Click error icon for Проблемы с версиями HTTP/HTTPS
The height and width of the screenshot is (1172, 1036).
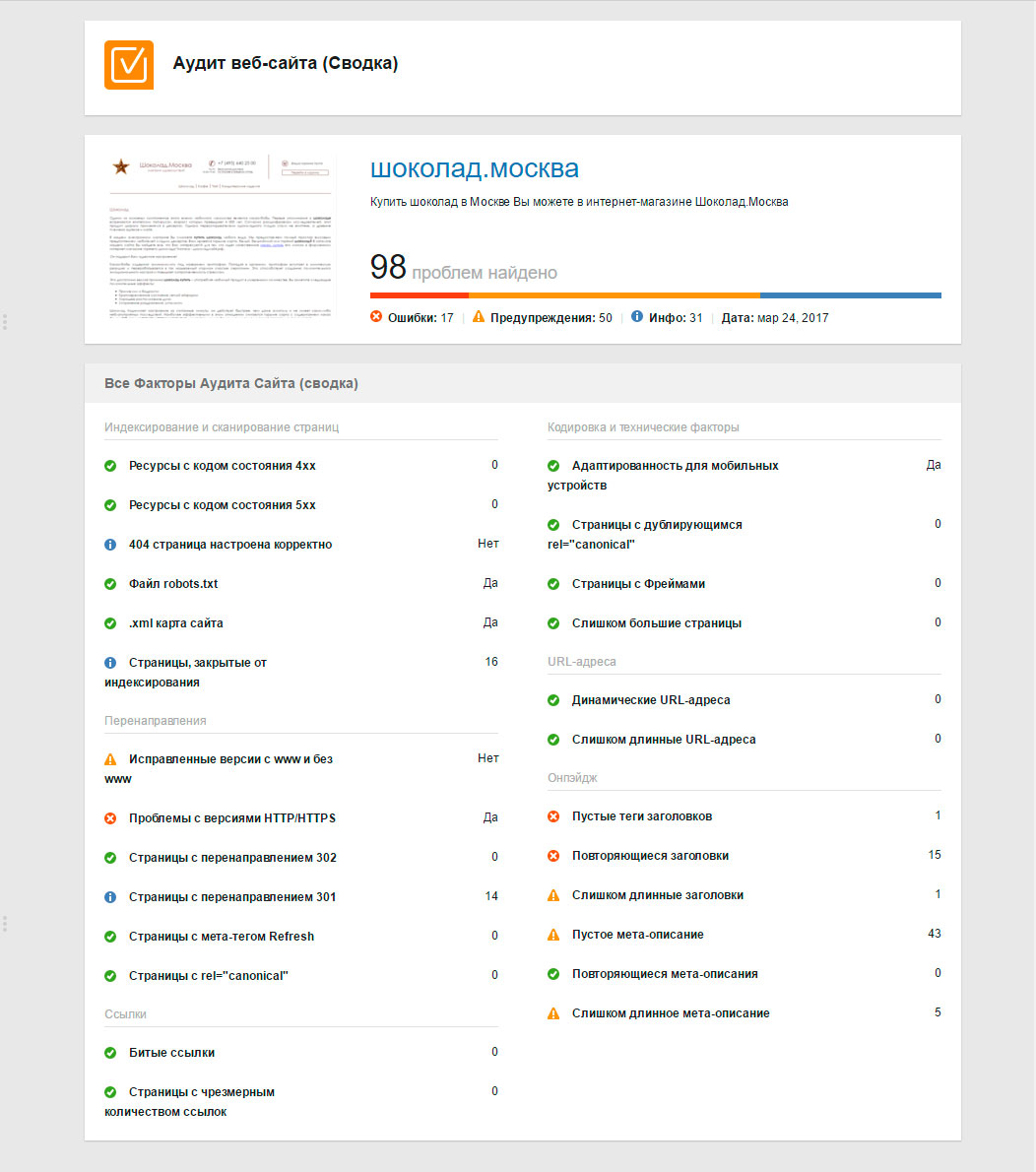110,818
